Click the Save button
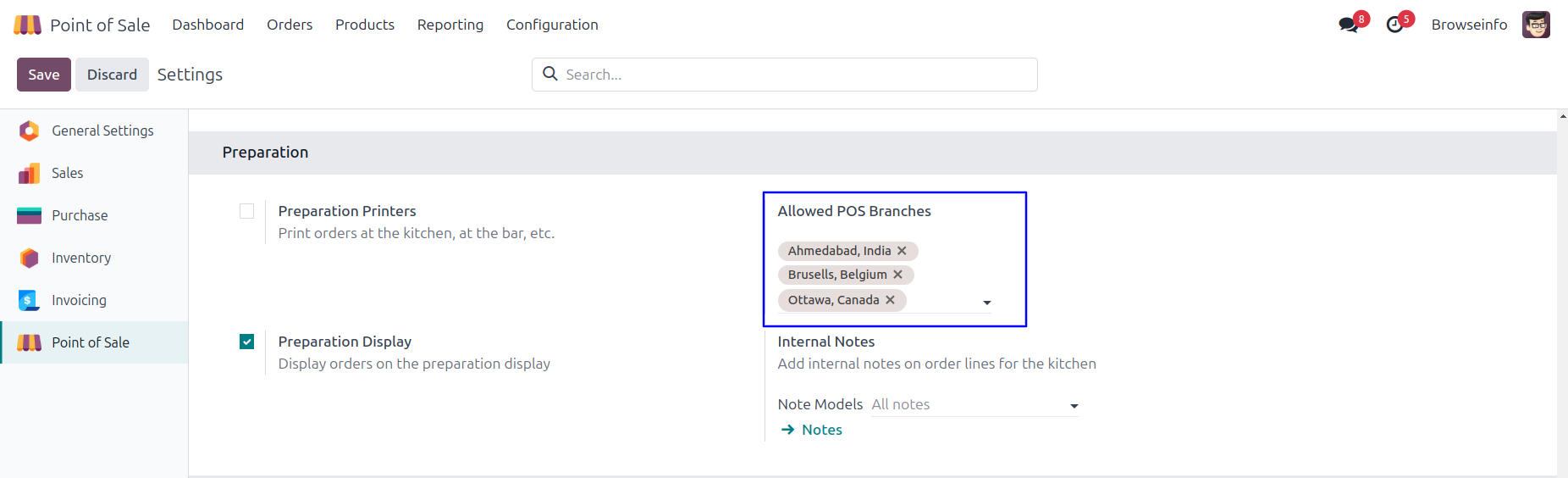The height and width of the screenshot is (478, 1568). [x=44, y=75]
